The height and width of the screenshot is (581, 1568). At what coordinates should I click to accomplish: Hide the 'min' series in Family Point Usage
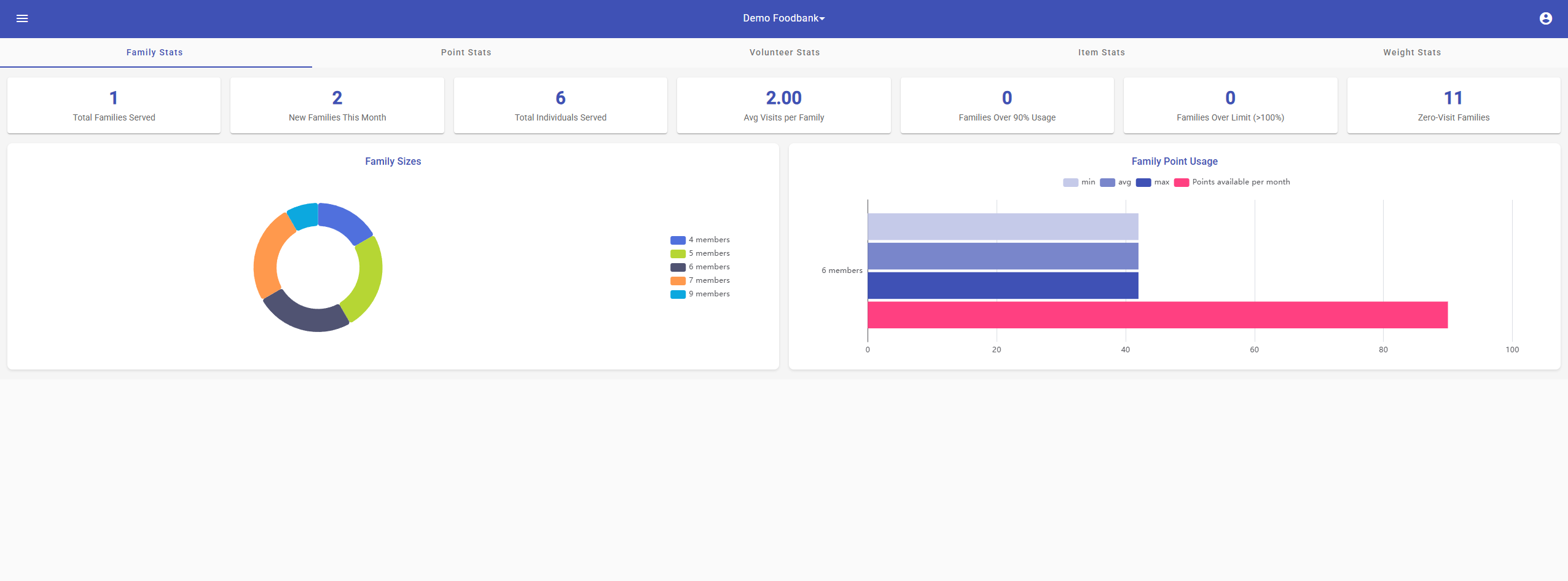[1080, 182]
